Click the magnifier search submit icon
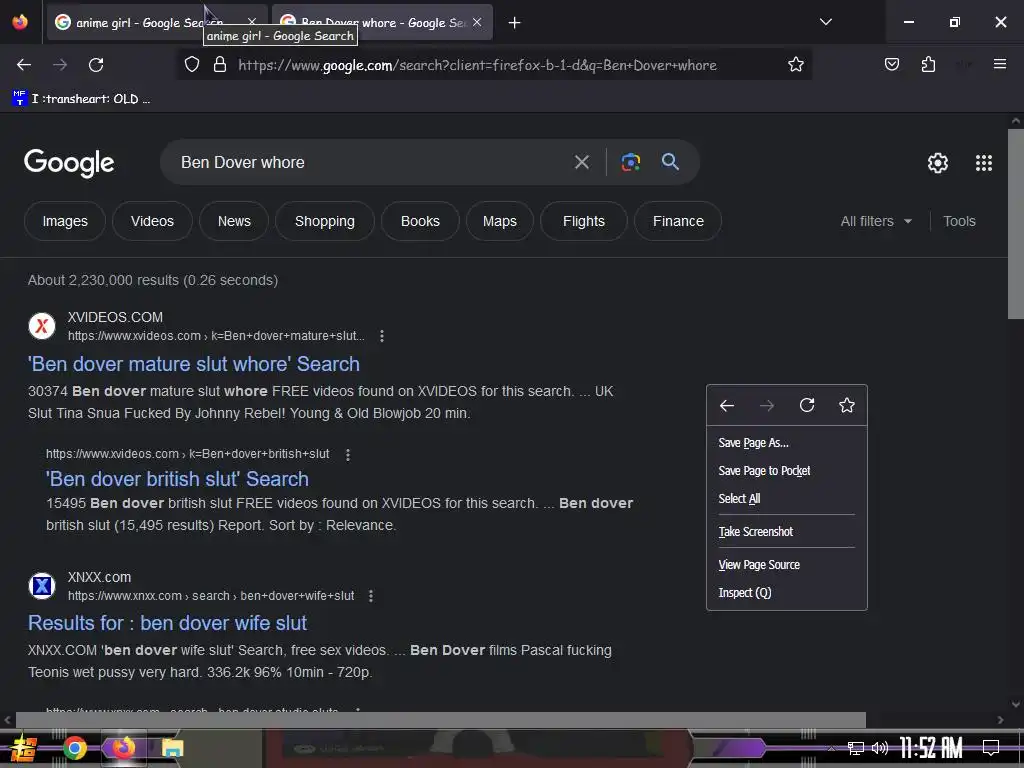1024x768 pixels. (670, 162)
